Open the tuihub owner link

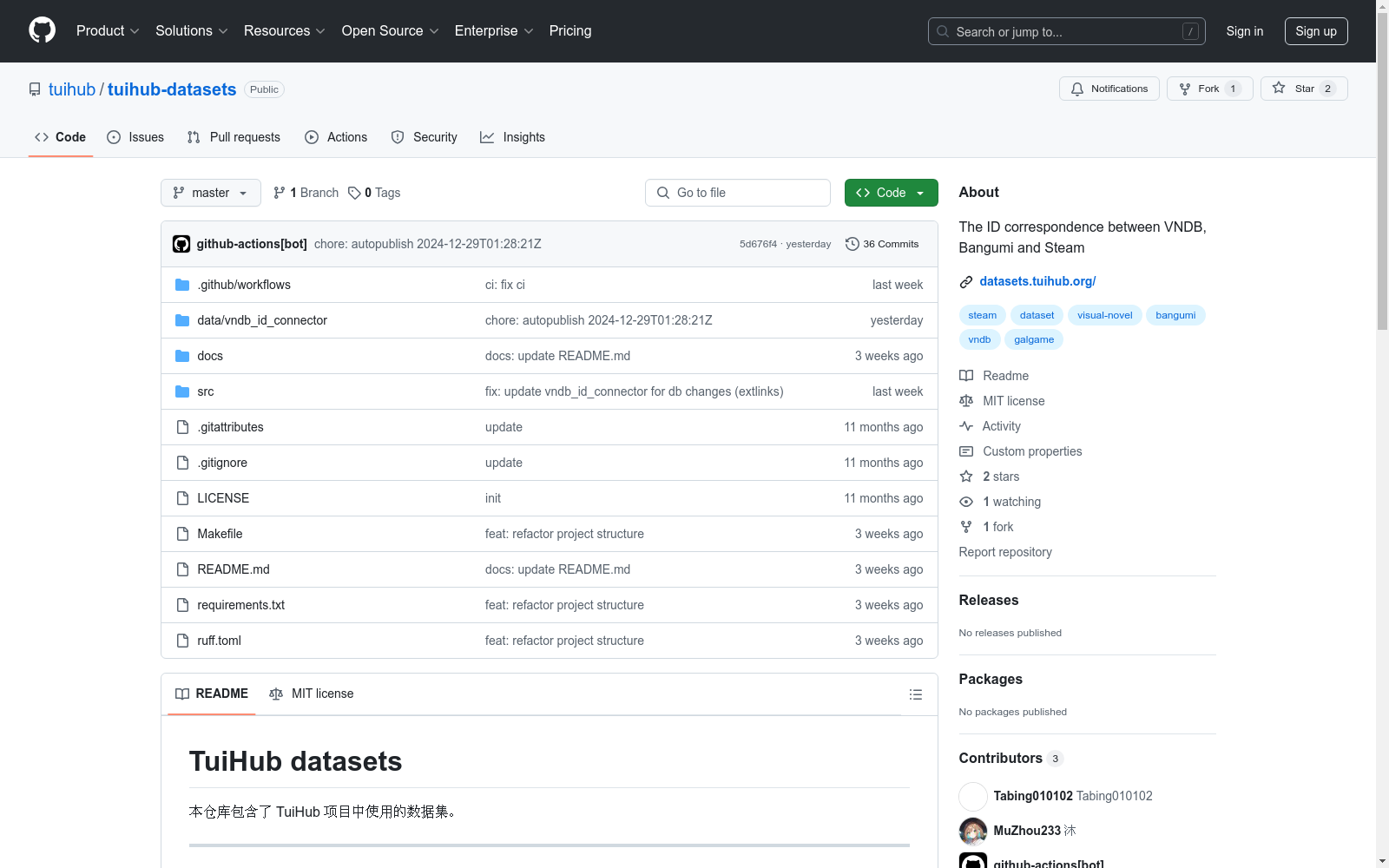click(x=72, y=89)
